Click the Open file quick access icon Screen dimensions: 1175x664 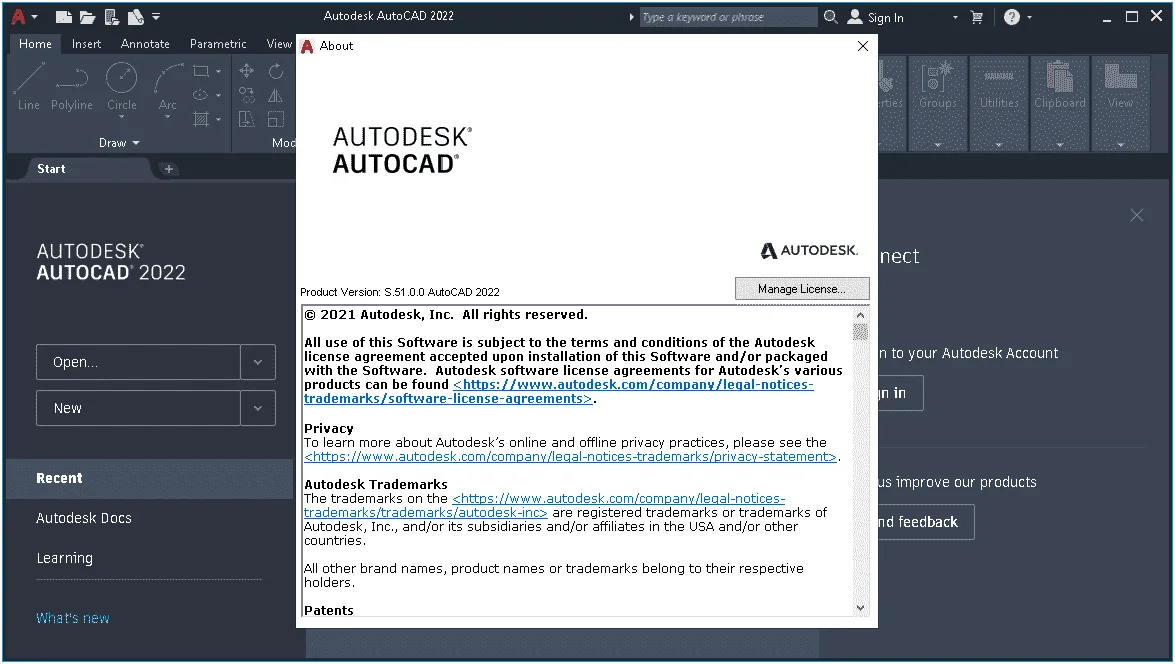coord(88,16)
